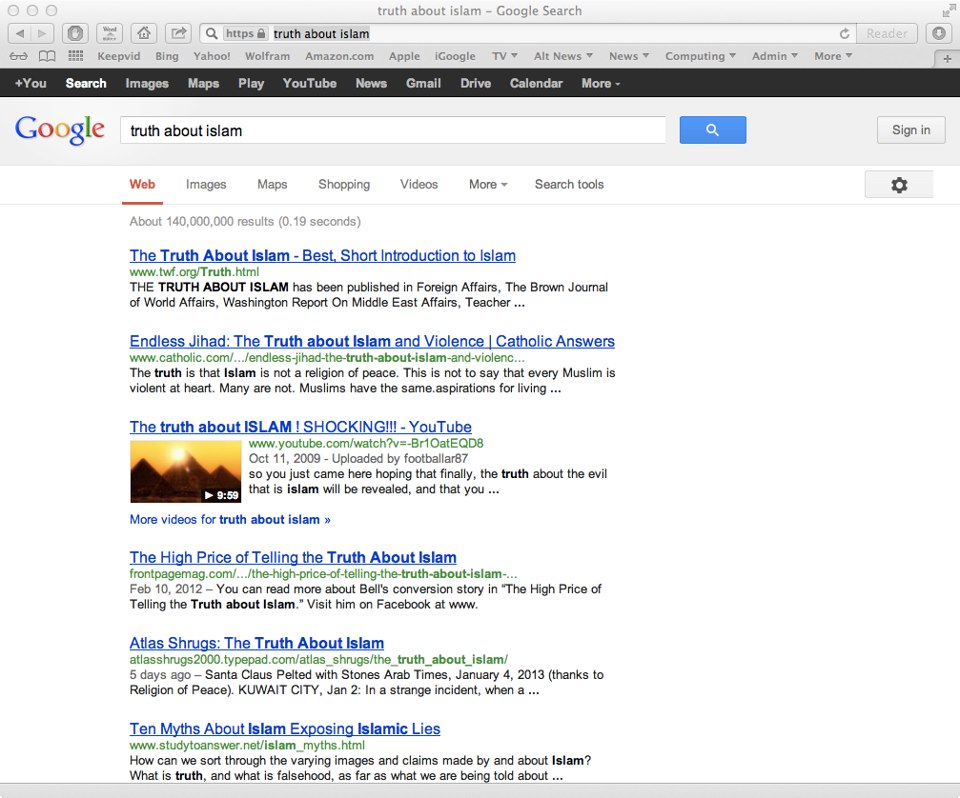Expand the Alt News bookmarks folder

click(563, 56)
